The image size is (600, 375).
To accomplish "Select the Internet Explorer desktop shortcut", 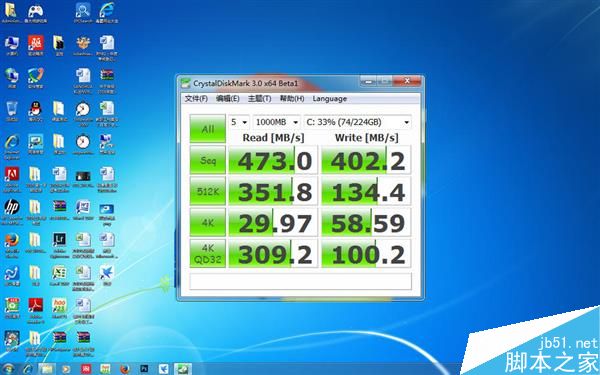I will pos(12,146).
